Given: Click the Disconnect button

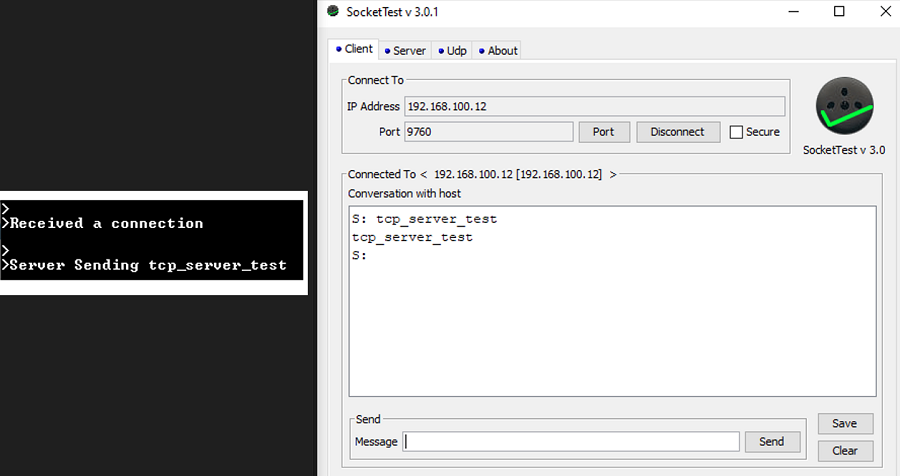Looking at the screenshot, I should coord(677,131).
